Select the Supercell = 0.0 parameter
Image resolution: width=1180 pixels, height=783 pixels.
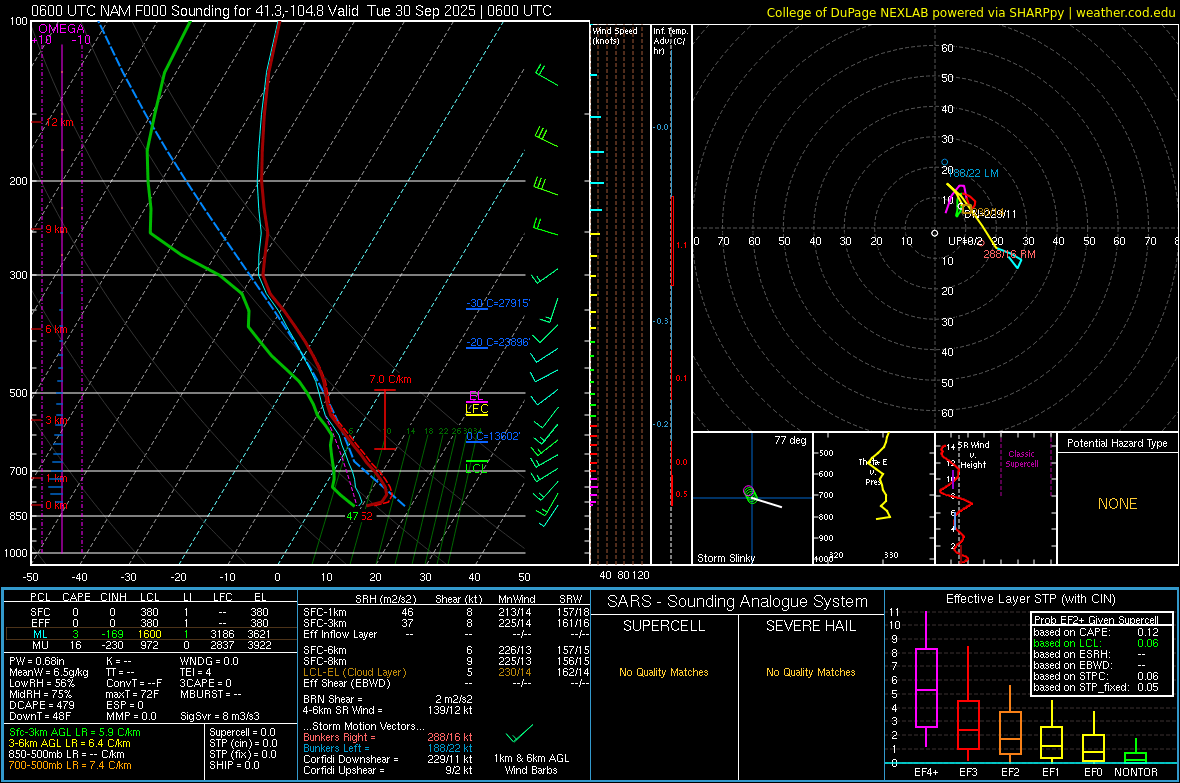[242, 732]
